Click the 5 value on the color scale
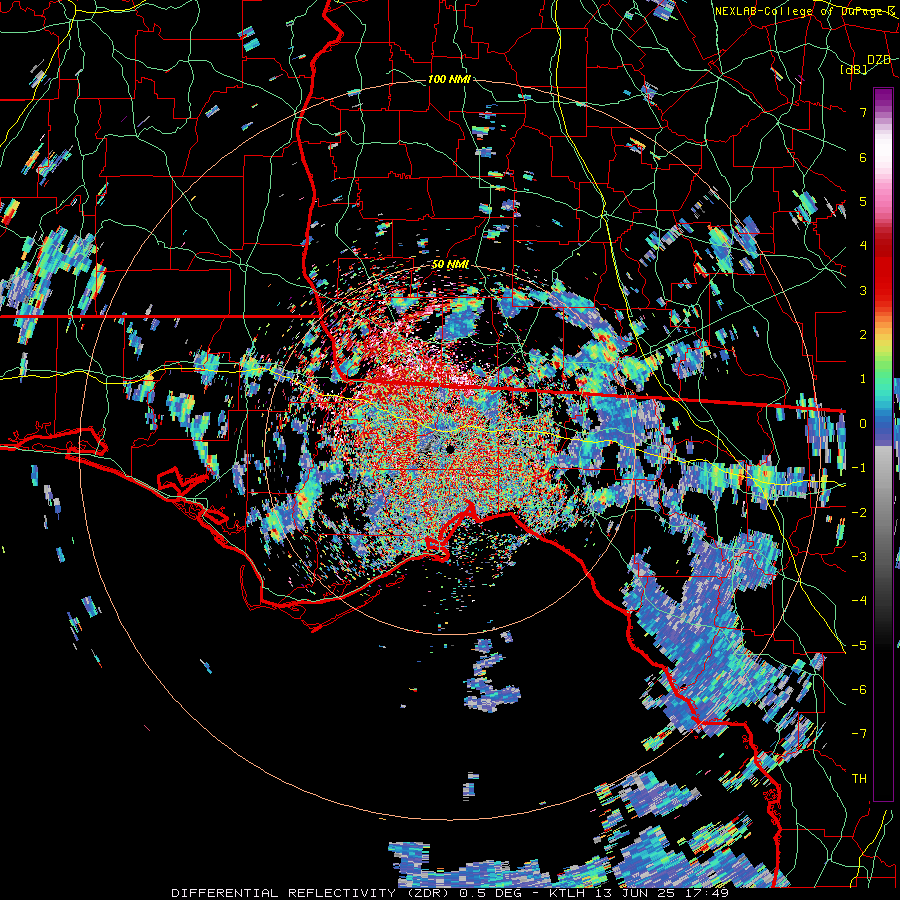900x900 pixels. (863, 201)
